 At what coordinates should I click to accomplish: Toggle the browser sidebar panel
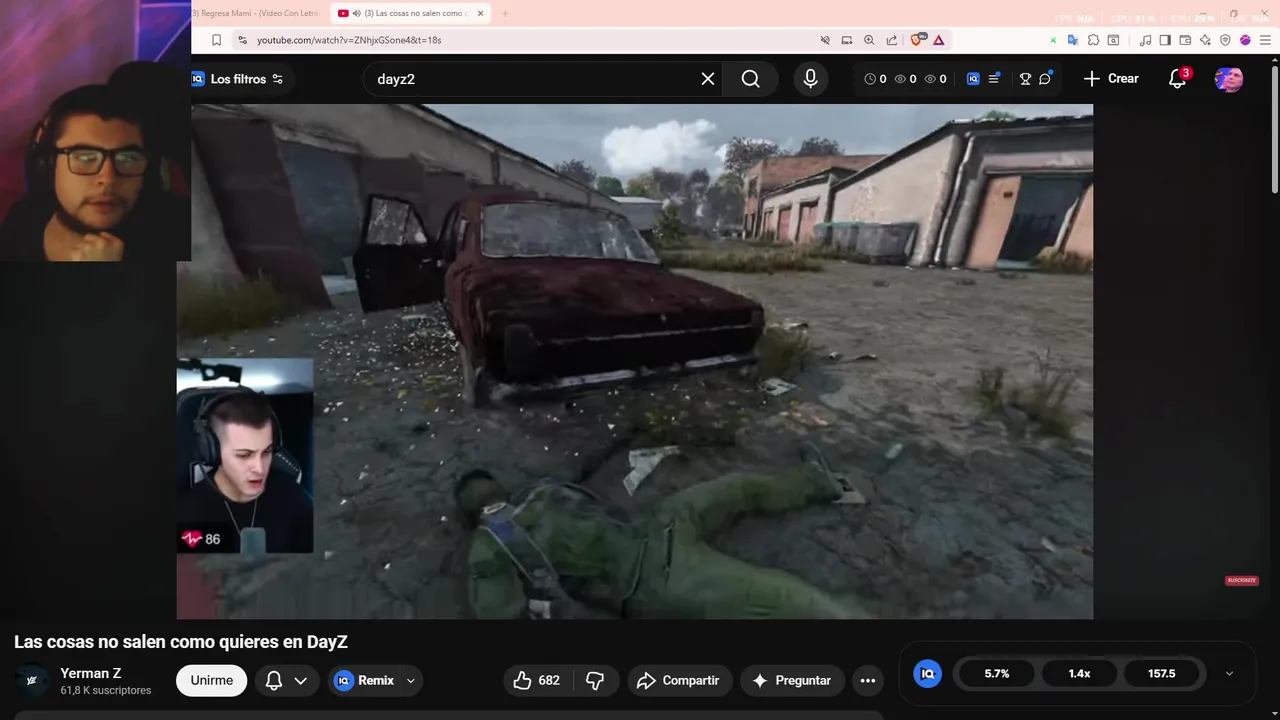coord(1165,40)
